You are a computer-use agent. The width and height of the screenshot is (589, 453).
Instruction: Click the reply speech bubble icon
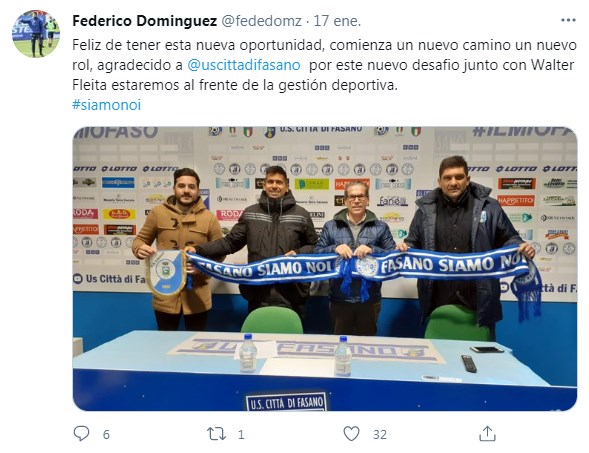(81, 433)
